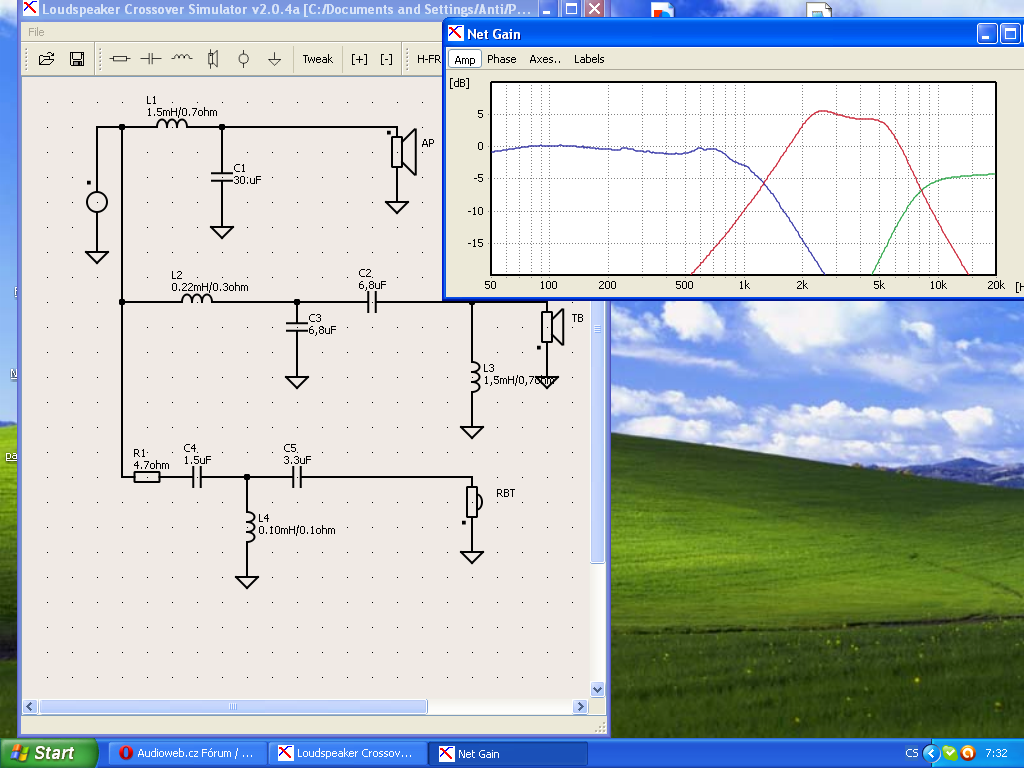Switch to Loudspeaker Crossover taskbar button
Screen dimensions: 1024x768
pos(348,753)
